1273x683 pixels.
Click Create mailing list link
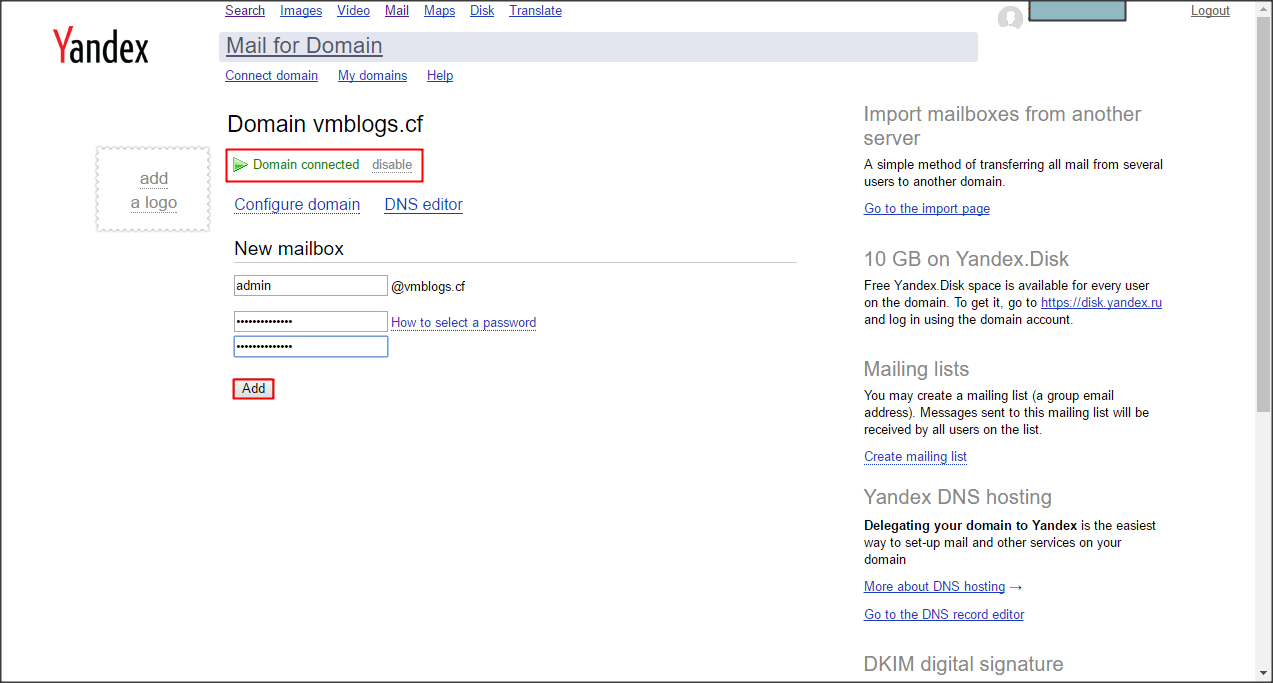(x=915, y=457)
